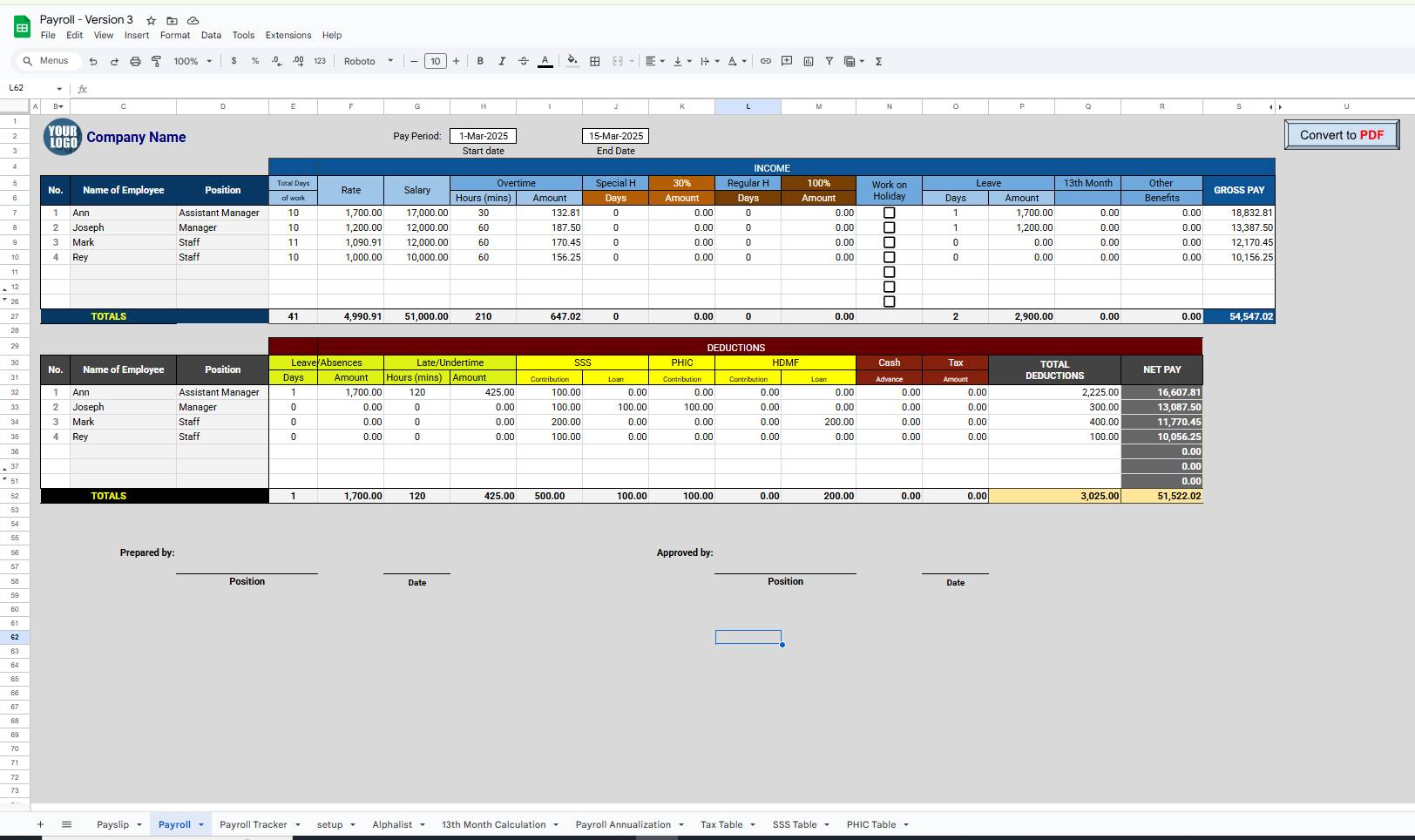This screenshot has width=1415, height=840.
Task: Switch to the Tax Table sheet tab
Action: tap(721, 824)
